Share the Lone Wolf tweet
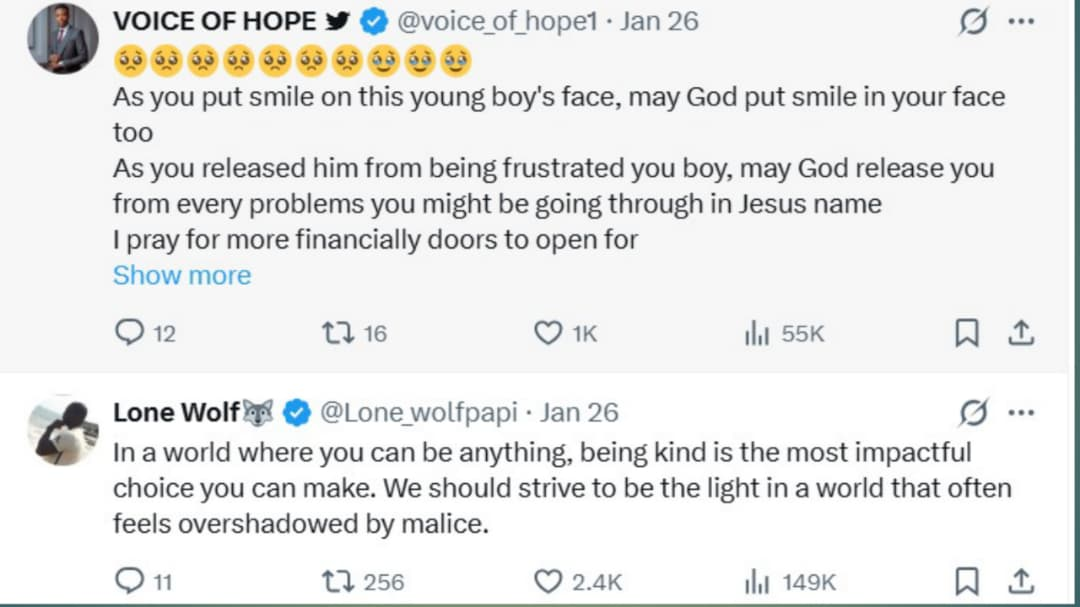 (1021, 581)
